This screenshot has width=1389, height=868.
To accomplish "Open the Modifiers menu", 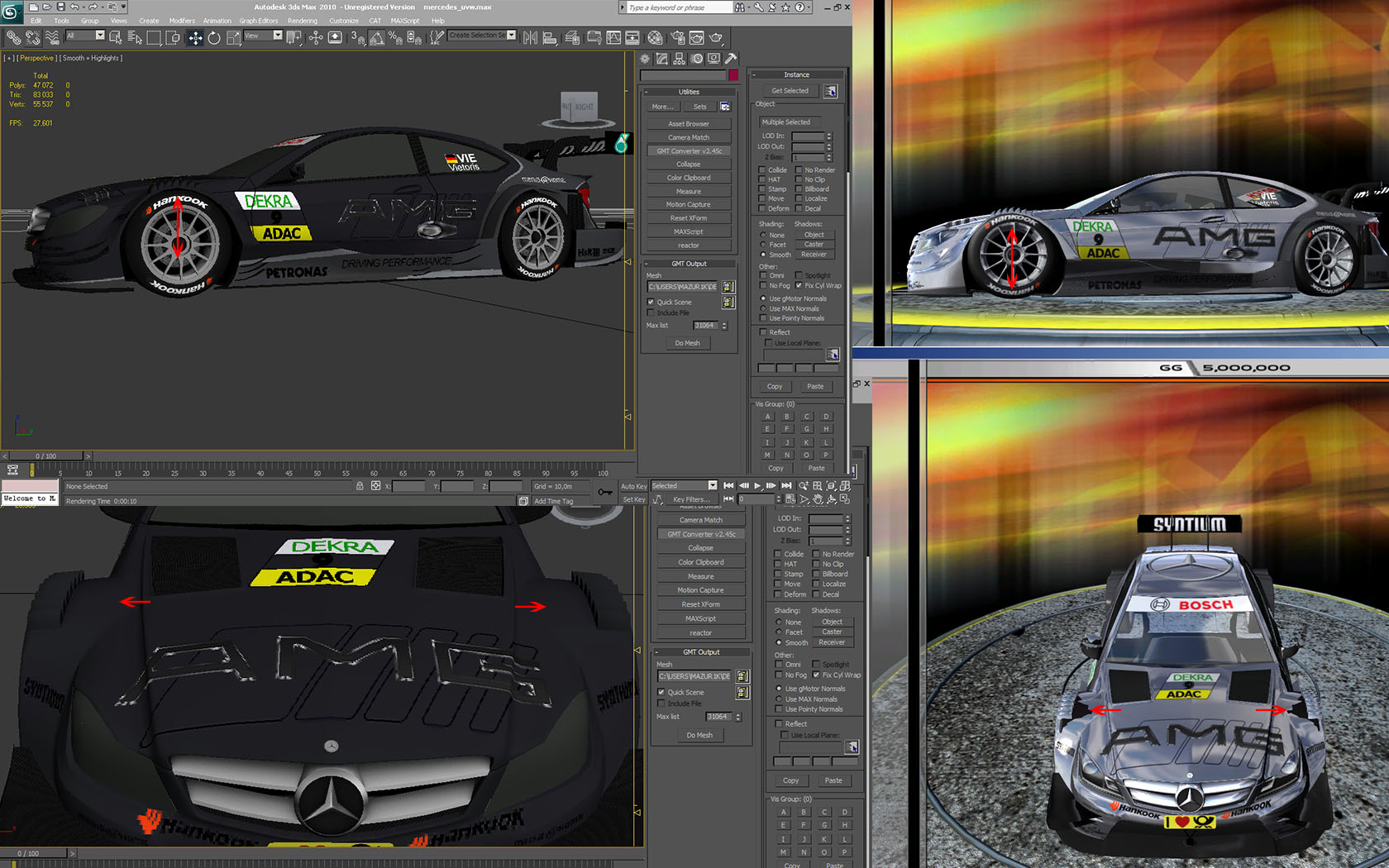I will click(182, 21).
